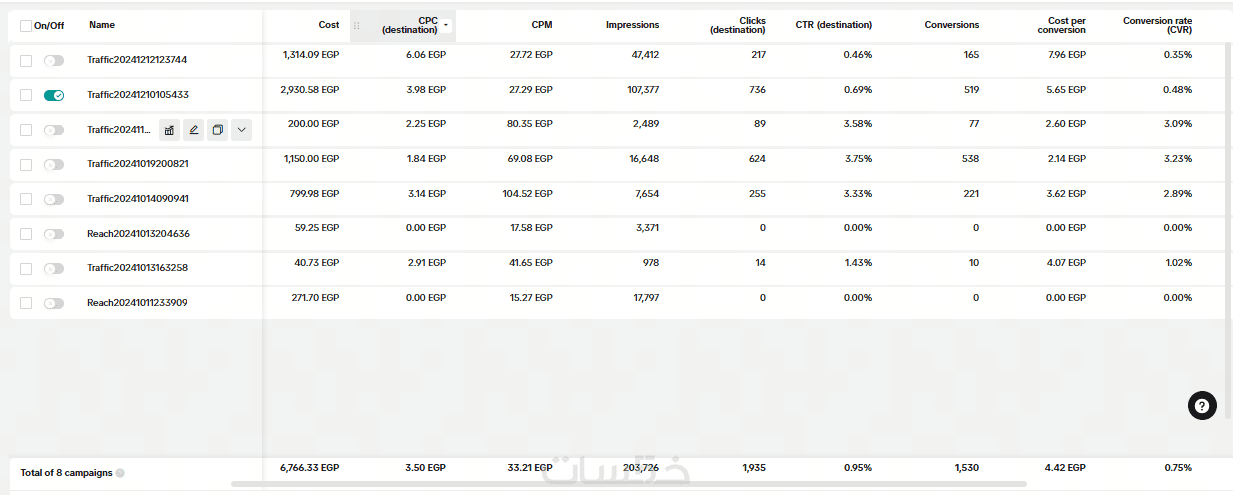Open campaign Traffic20241019200821
The height and width of the screenshot is (495, 1233).
click(138, 164)
